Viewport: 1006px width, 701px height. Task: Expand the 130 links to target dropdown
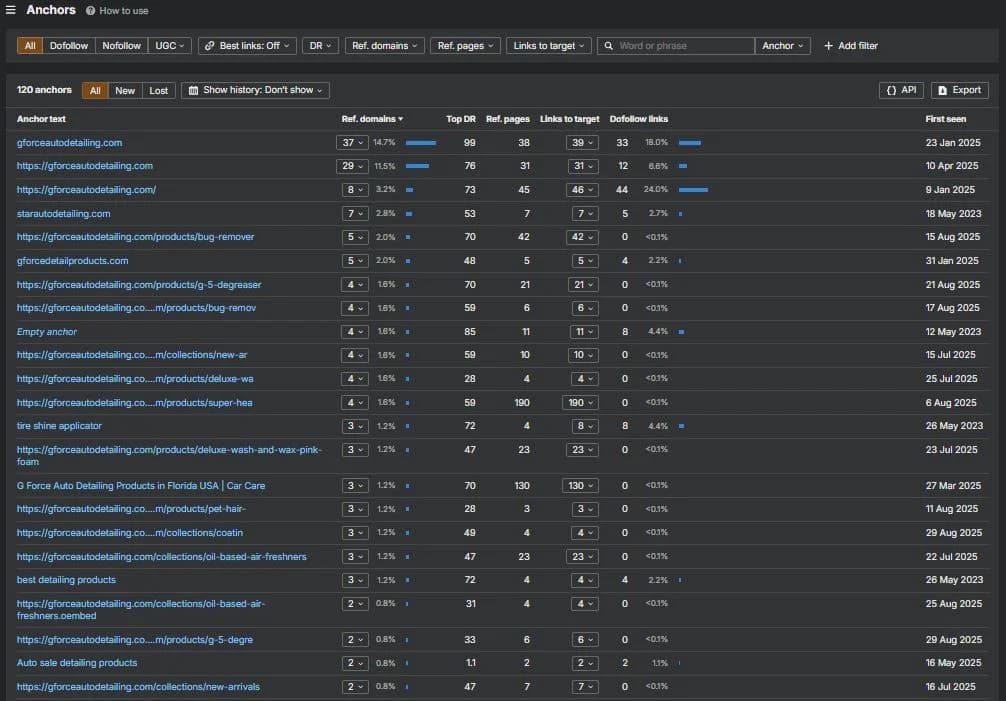[x=580, y=486]
